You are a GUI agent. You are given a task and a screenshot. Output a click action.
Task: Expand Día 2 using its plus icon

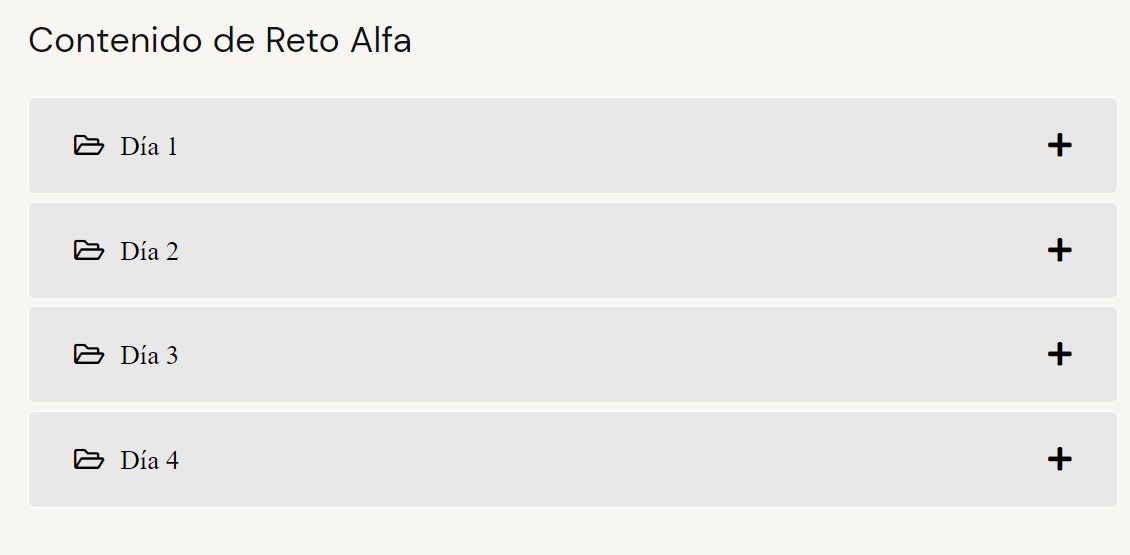point(1059,251)
